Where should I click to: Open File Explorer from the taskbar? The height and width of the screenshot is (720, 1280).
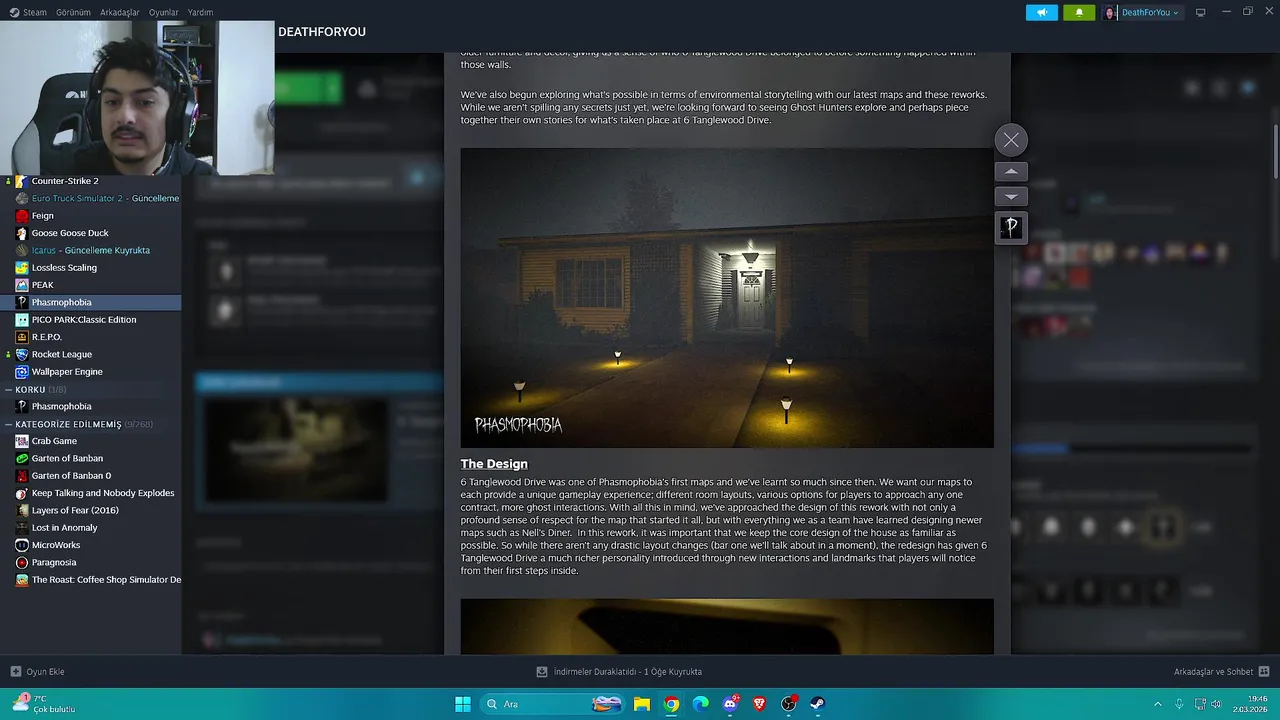(642, 704)
